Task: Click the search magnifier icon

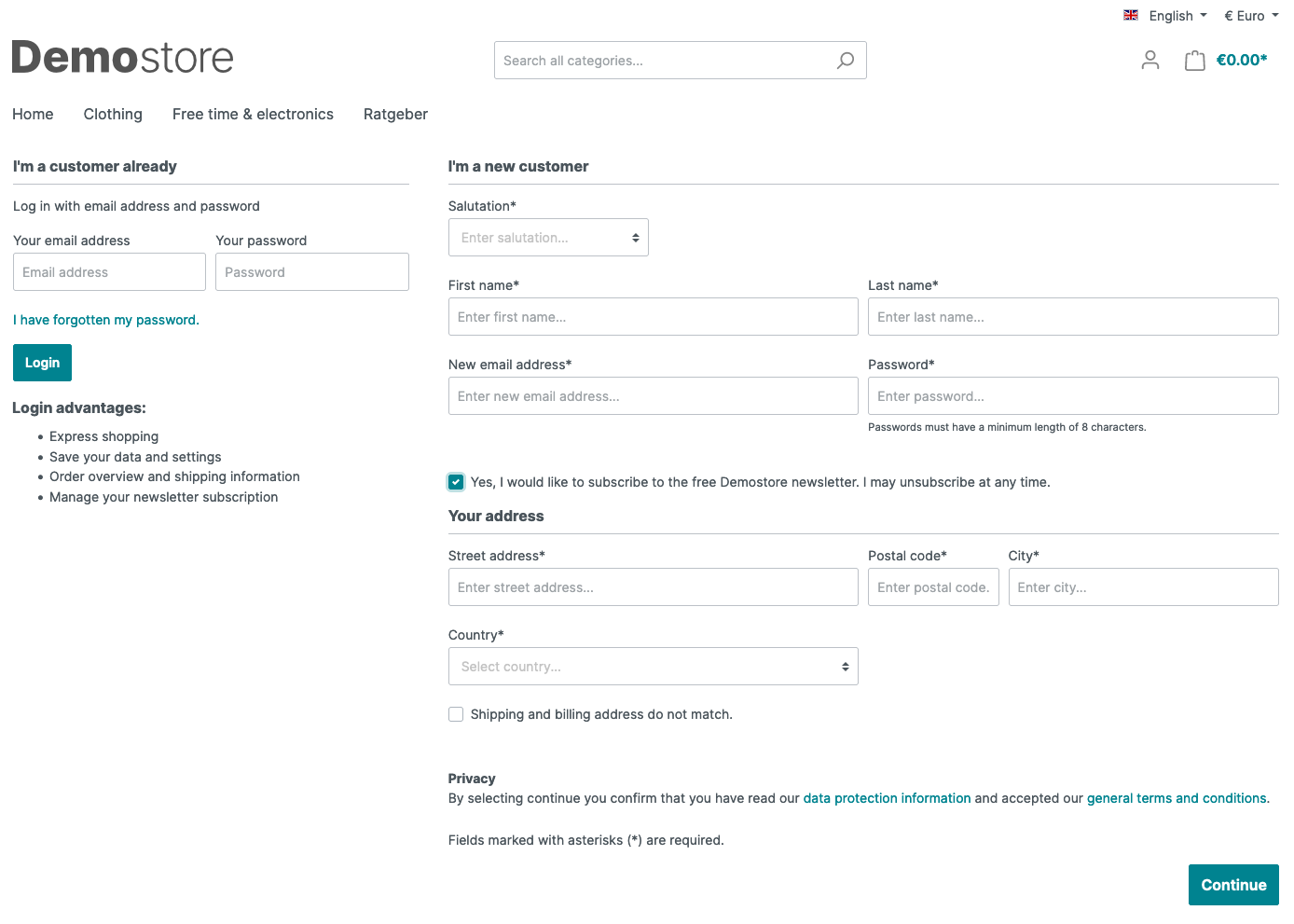Action: (846, 61)
